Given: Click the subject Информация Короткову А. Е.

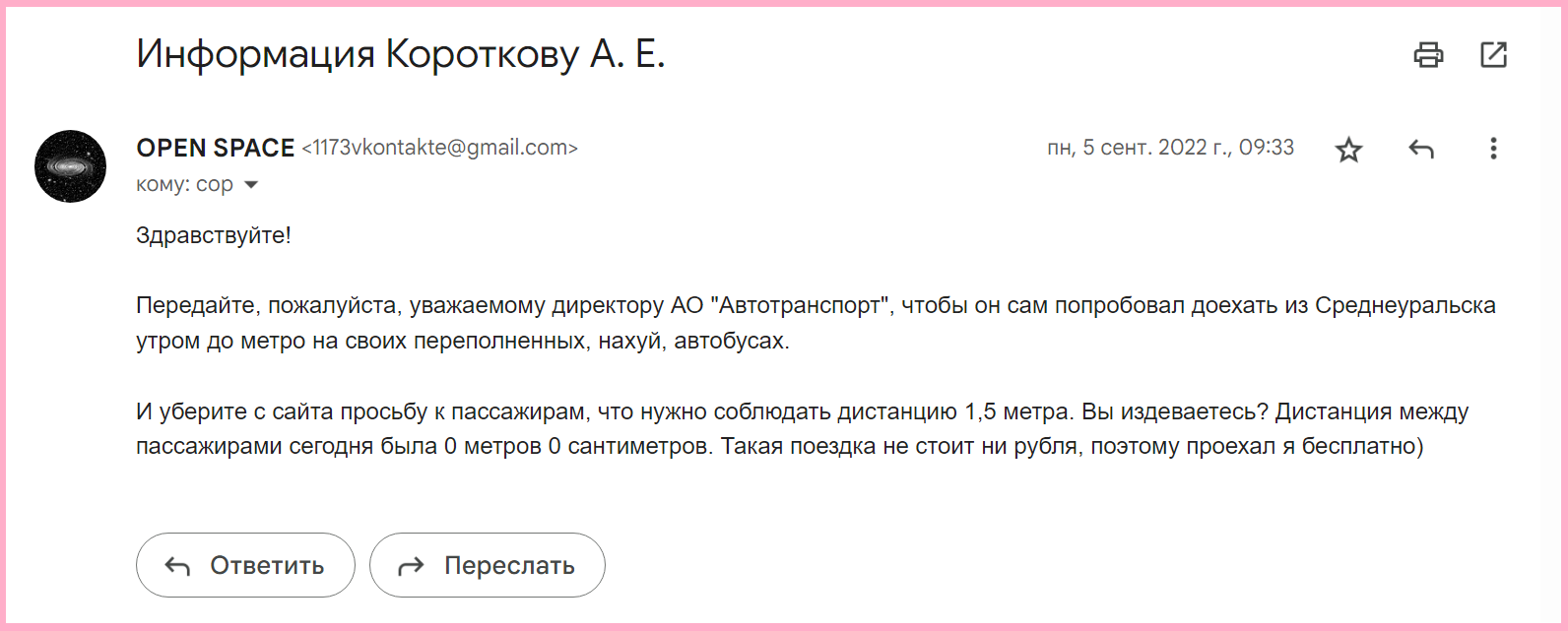Looking at the screenshot, I should click(401, 54).
